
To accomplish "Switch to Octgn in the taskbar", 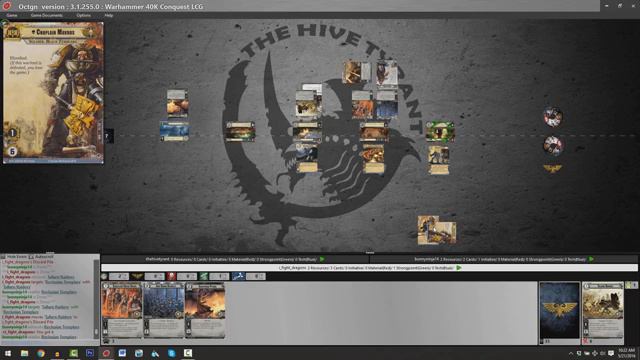I will pyautogui.click(x=106, y=353).
